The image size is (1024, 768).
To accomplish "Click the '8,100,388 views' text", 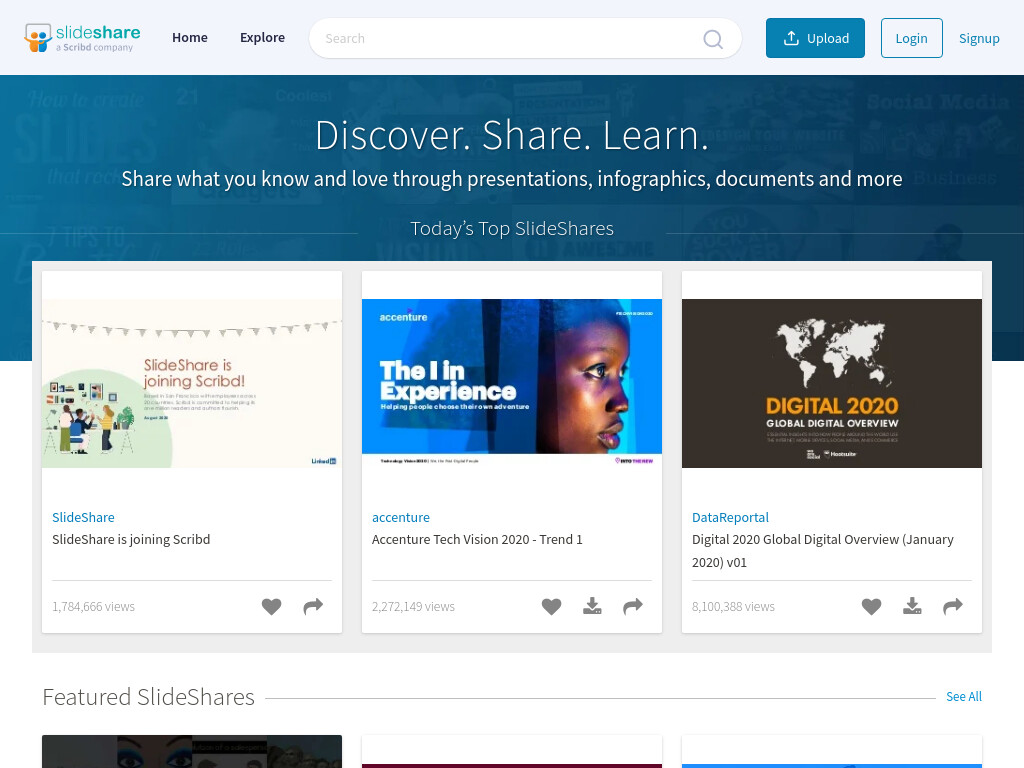I will [733, 607].
